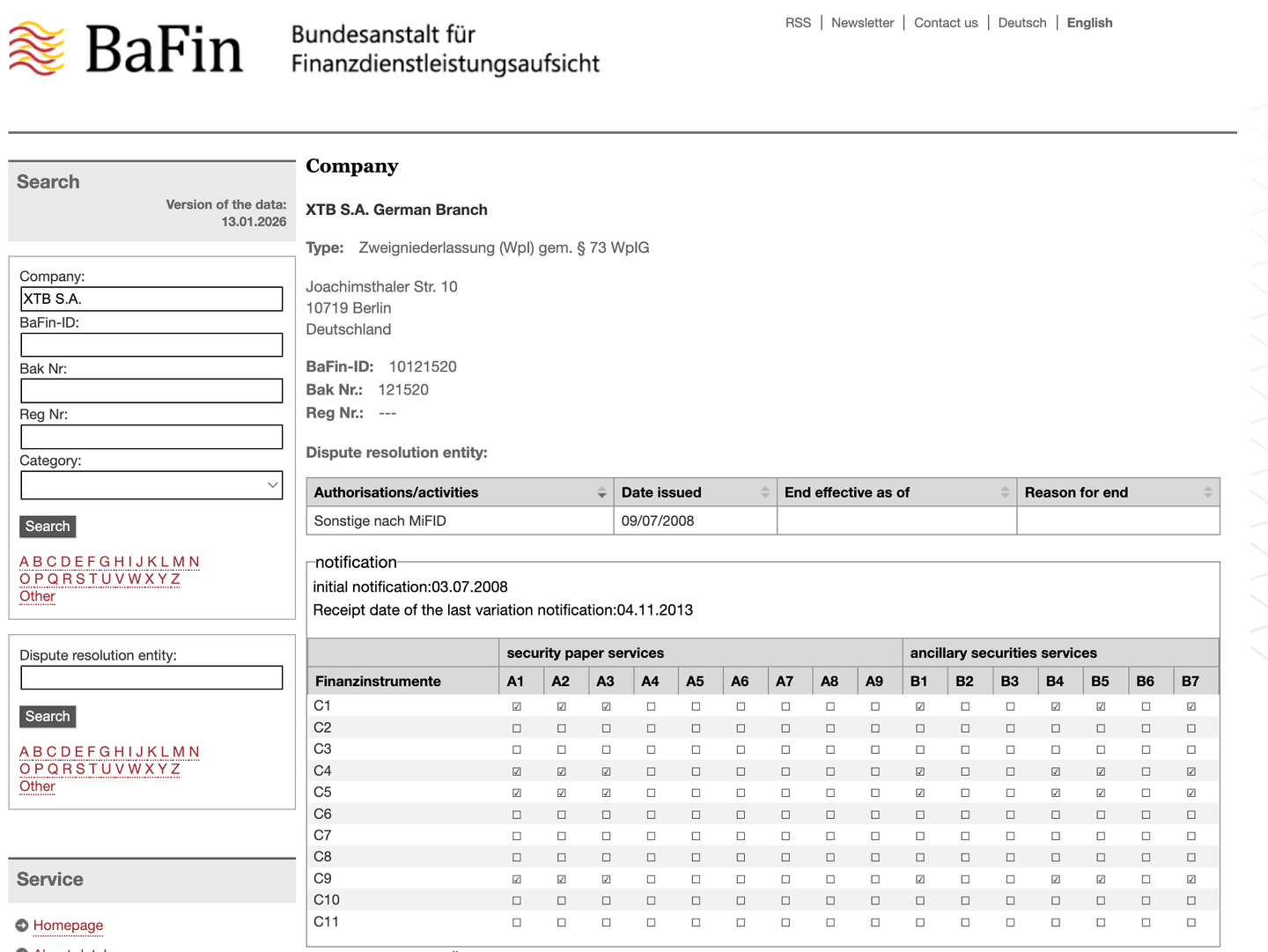The height and width of the screenshot is (952, 1268).
Task: Subscribe via the Newsletter link
Action: [x=862, y=22]
